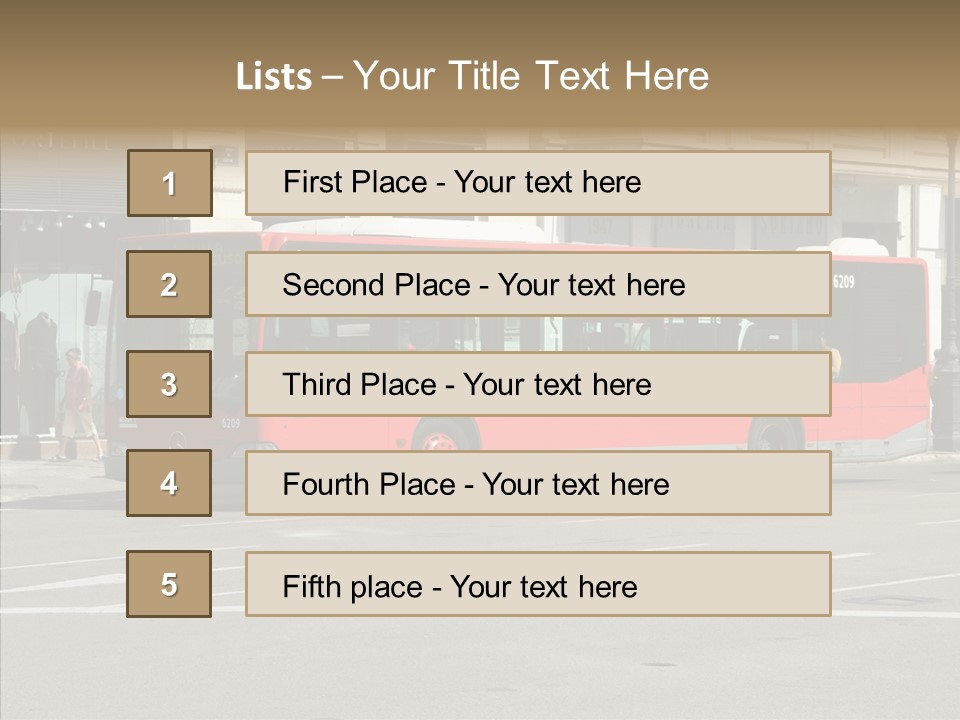This screenshot has width=960, height=720.
Task: Select the number 3 box
Action: [x=169, y=384]
